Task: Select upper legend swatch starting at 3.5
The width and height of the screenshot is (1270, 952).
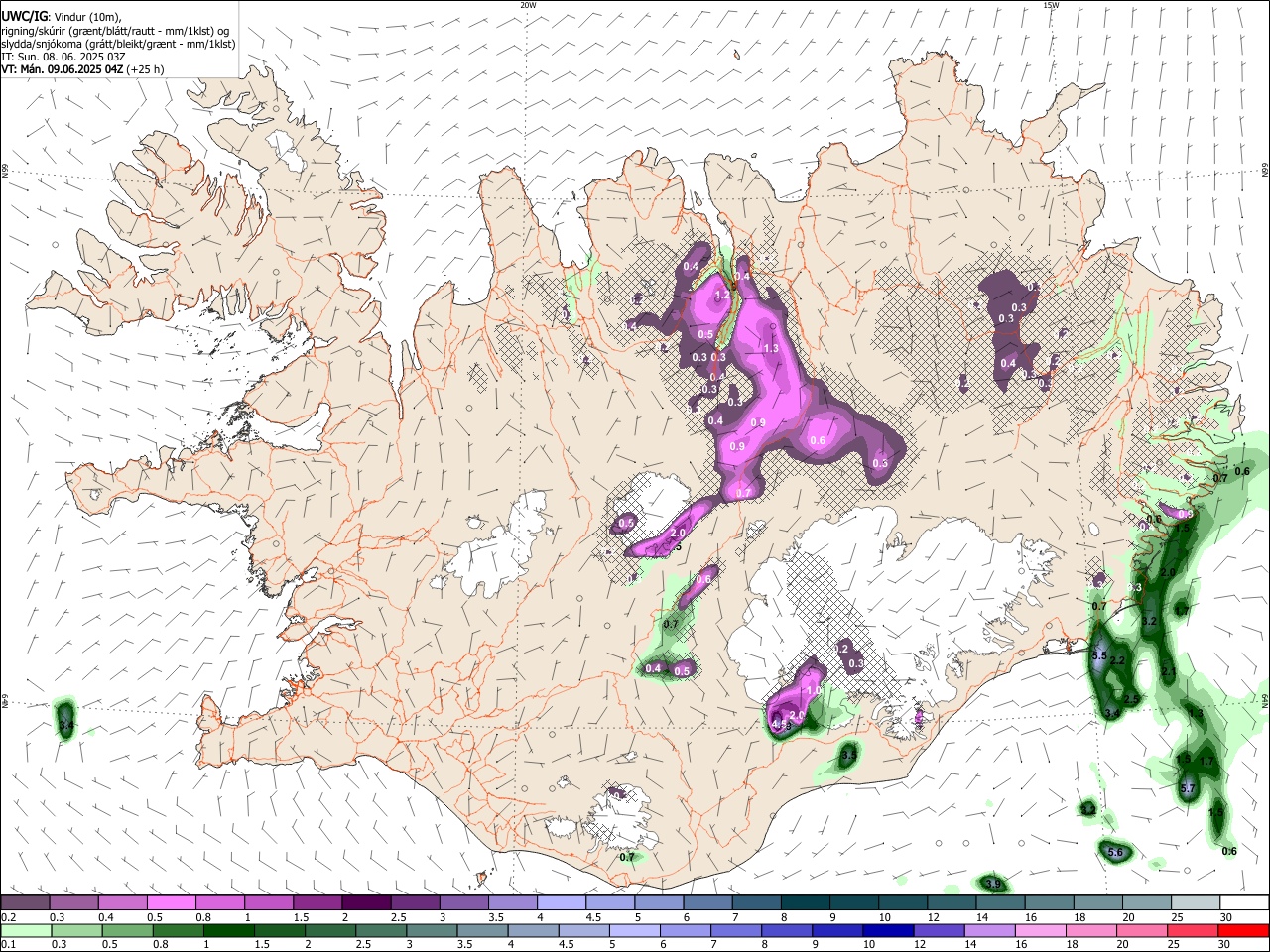Action: click(512, 903)
